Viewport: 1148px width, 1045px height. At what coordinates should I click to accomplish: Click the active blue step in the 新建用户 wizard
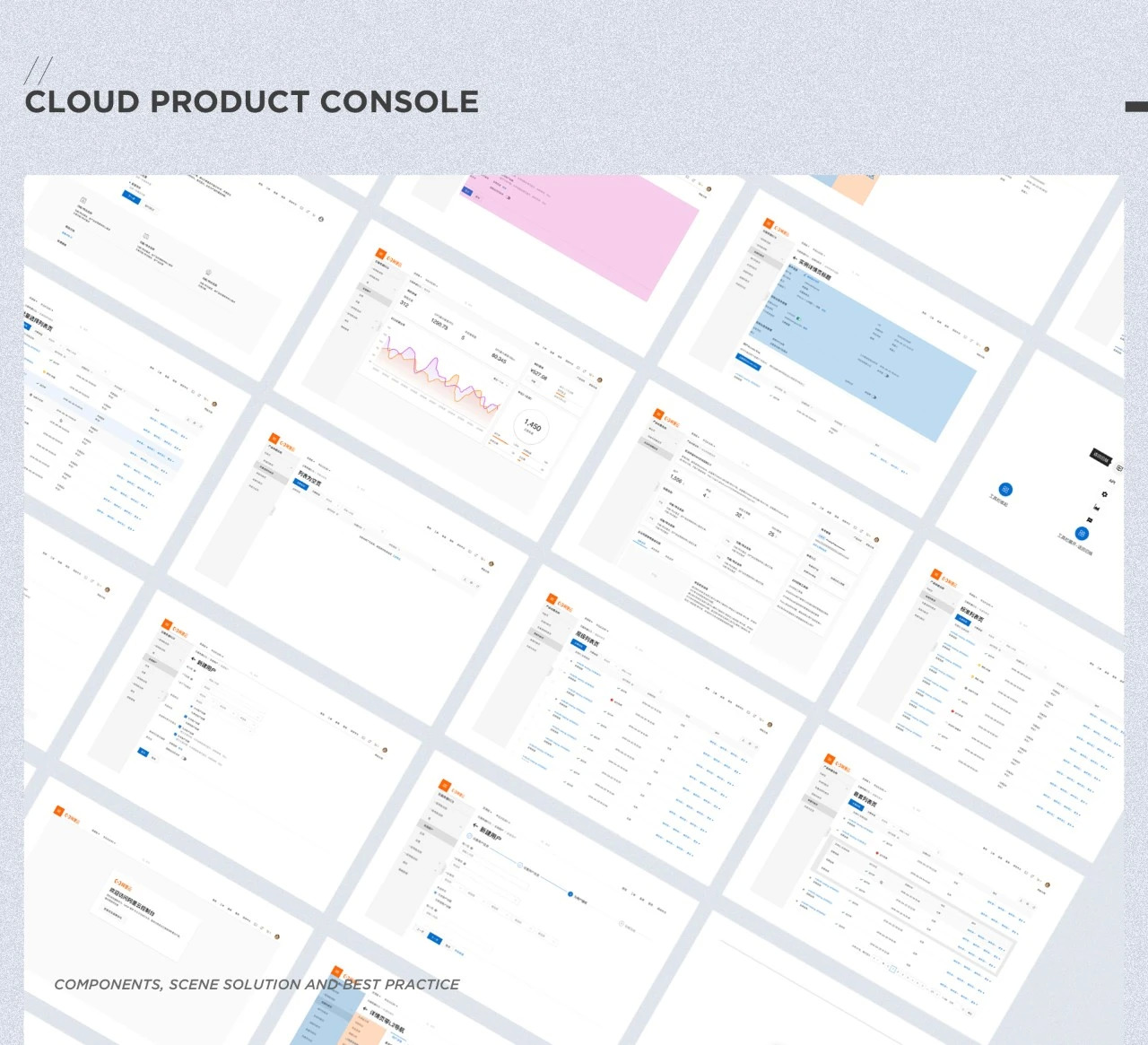[x=570, y=893]
